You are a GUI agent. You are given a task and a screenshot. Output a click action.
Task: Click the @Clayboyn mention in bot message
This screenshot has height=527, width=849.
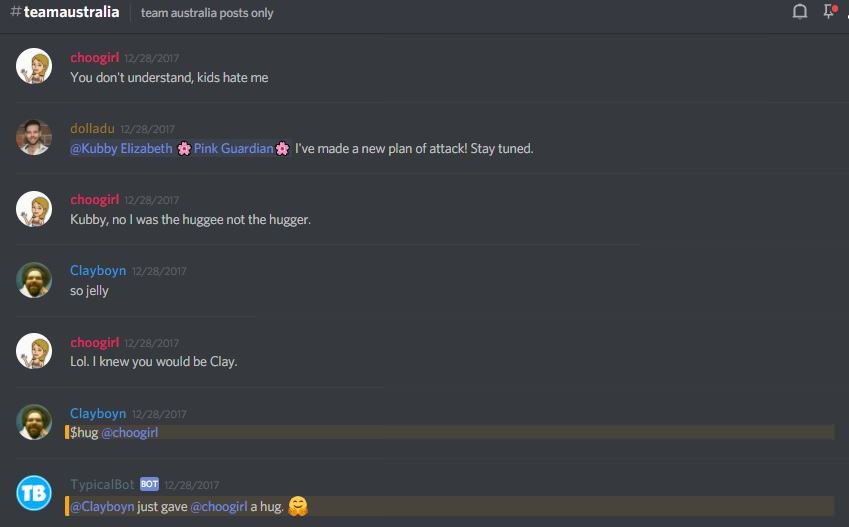[x=102, y=506]
